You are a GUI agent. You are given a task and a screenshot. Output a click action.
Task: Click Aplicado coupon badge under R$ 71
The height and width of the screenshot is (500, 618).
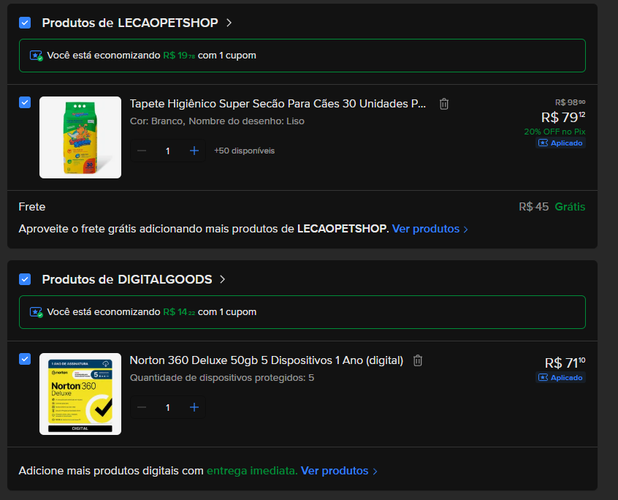(x=560, y=377)
